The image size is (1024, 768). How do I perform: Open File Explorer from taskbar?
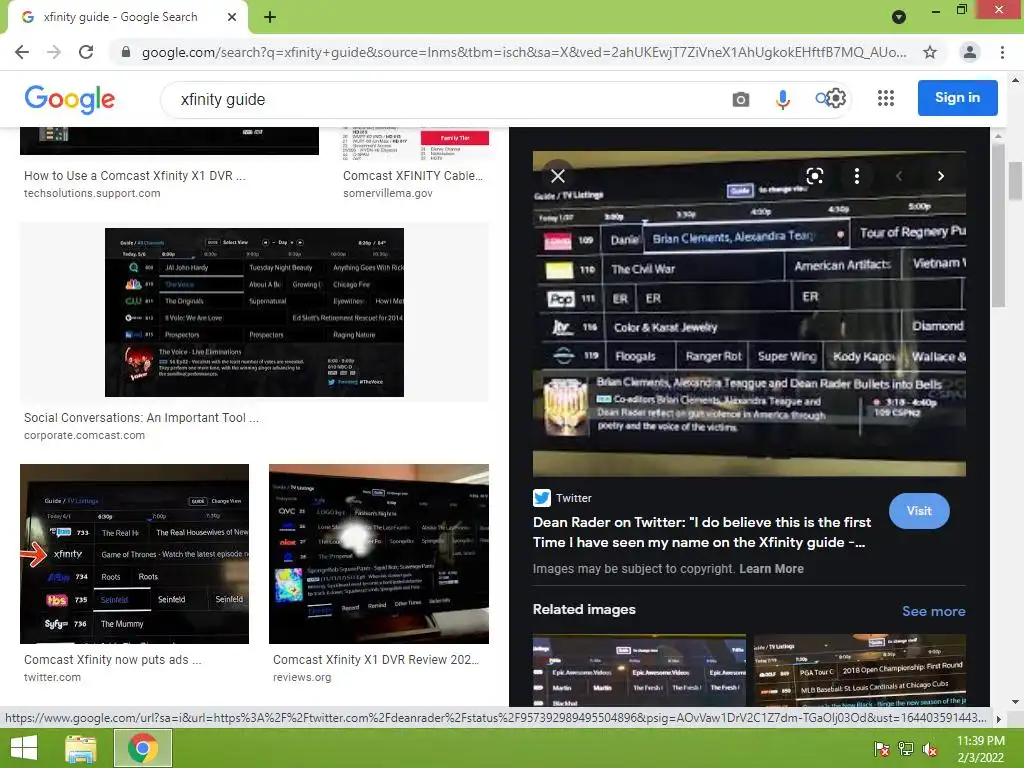coord(81,748)
